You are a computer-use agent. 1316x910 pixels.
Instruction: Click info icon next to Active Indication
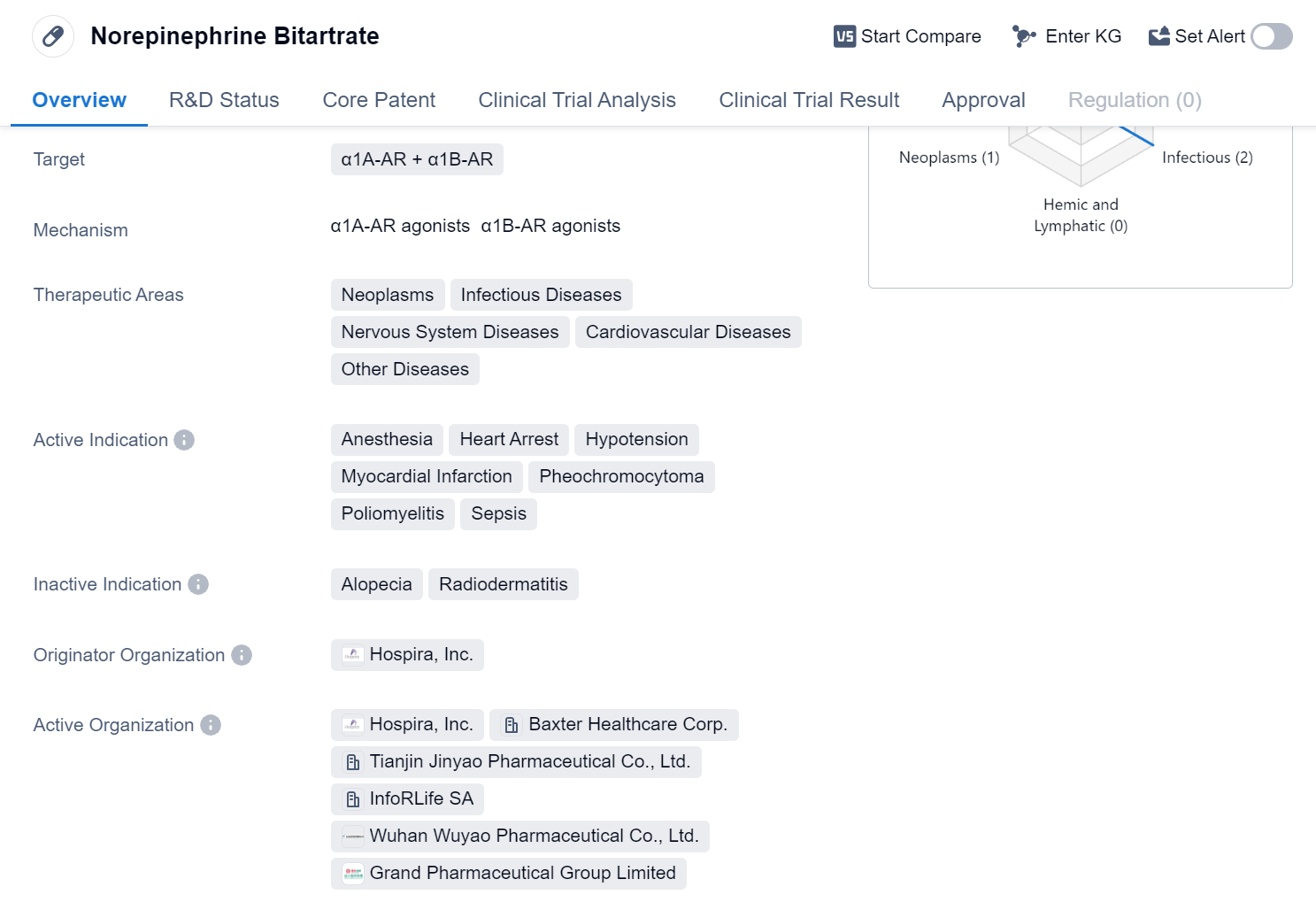pos(184,440)
